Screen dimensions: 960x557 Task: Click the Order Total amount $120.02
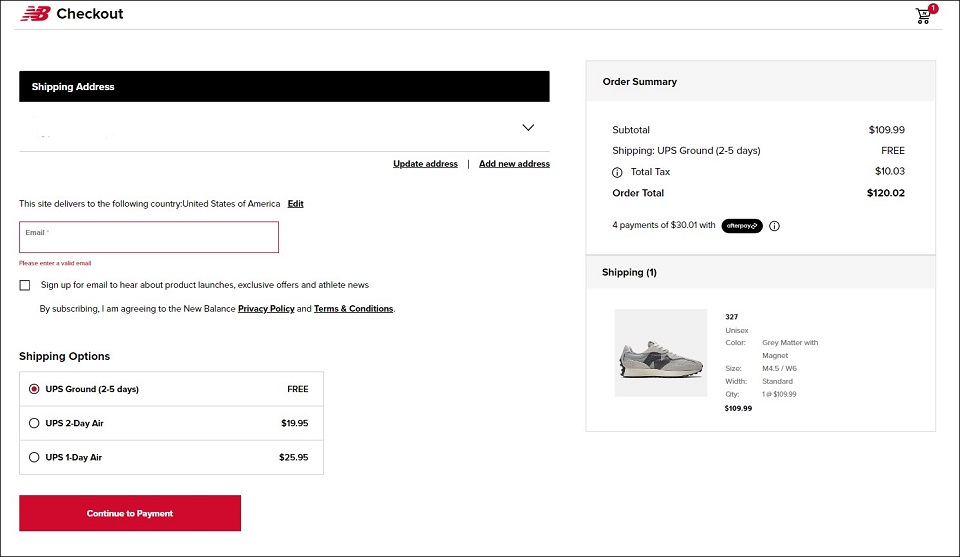[x=885, y=193]
